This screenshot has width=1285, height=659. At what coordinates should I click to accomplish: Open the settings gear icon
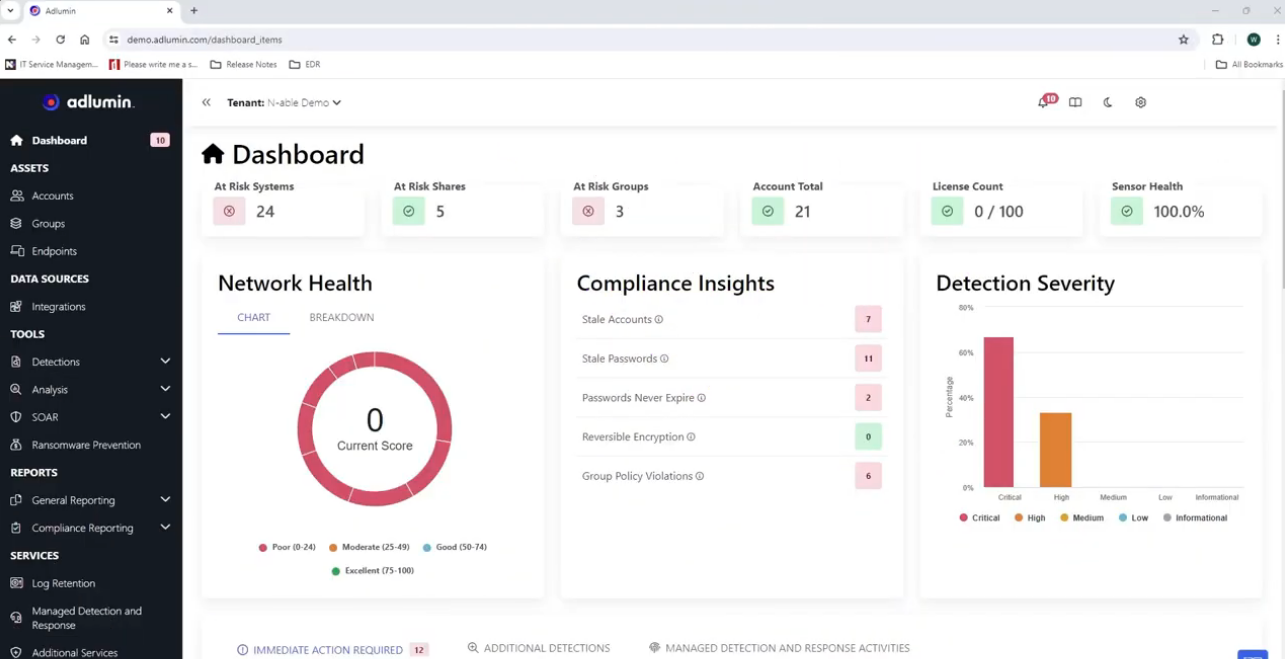(1140, 103)
